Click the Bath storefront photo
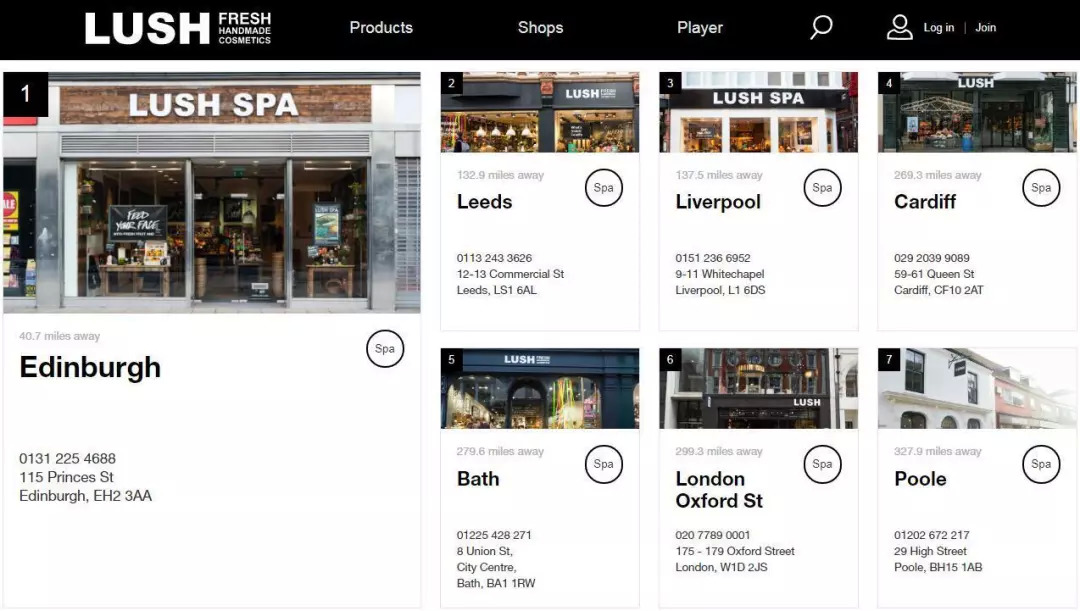The image size is (1080, 611). tap(540, 389)
